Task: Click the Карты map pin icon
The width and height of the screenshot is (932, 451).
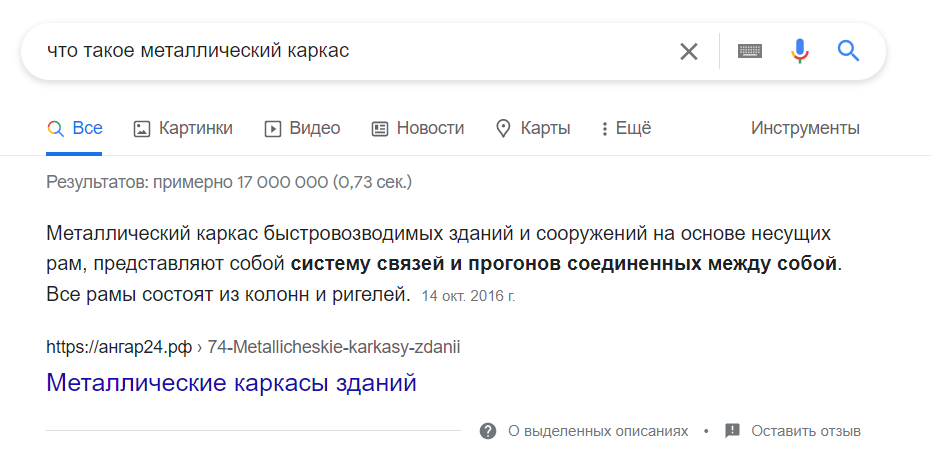Action: tap(503, 129)
